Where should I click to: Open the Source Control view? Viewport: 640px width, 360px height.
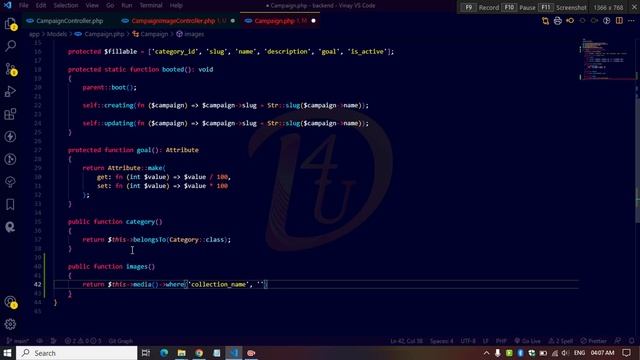tap(10, 69)
